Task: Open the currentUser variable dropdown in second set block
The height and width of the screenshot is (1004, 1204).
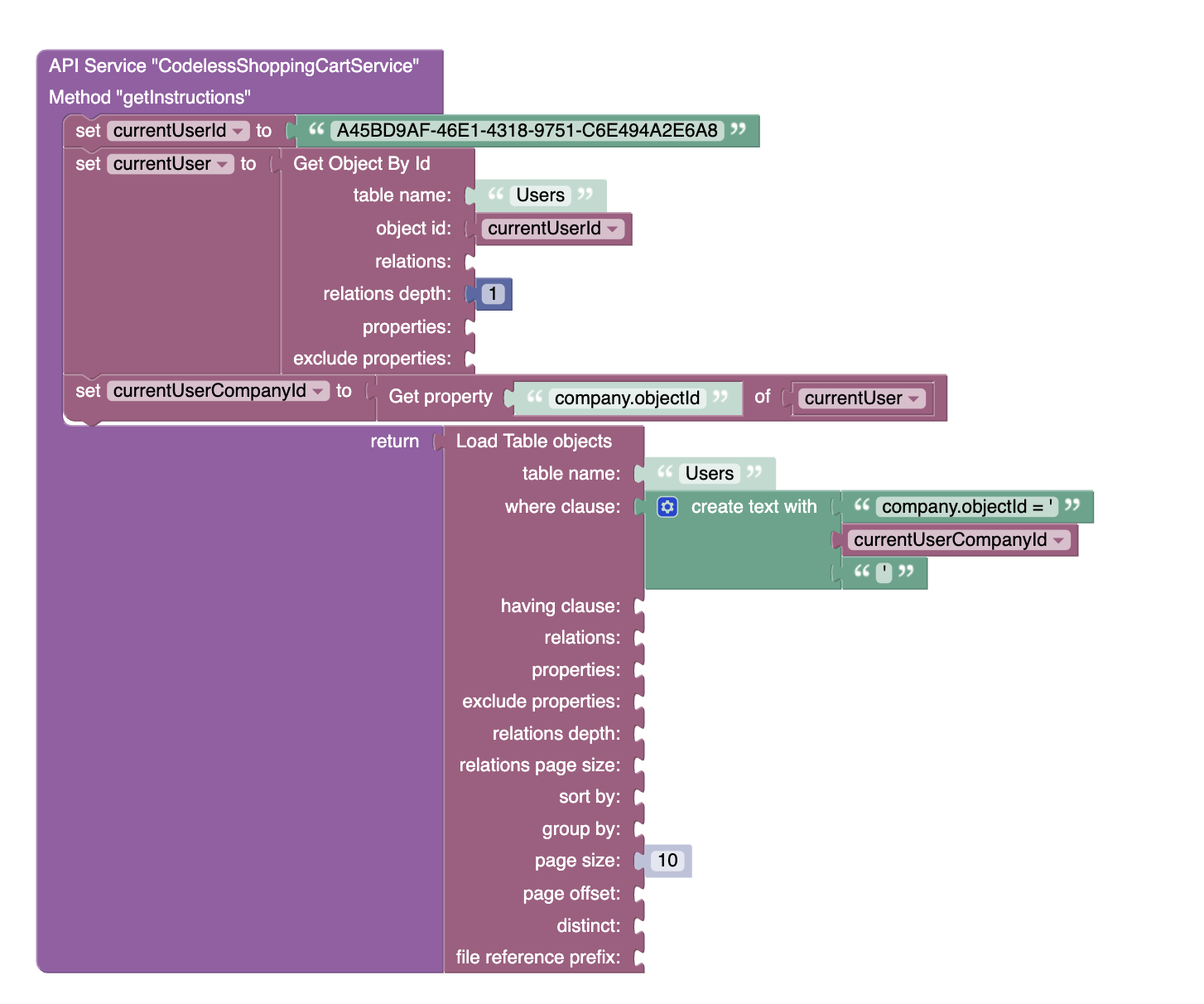Action: [x=222, y=163]
